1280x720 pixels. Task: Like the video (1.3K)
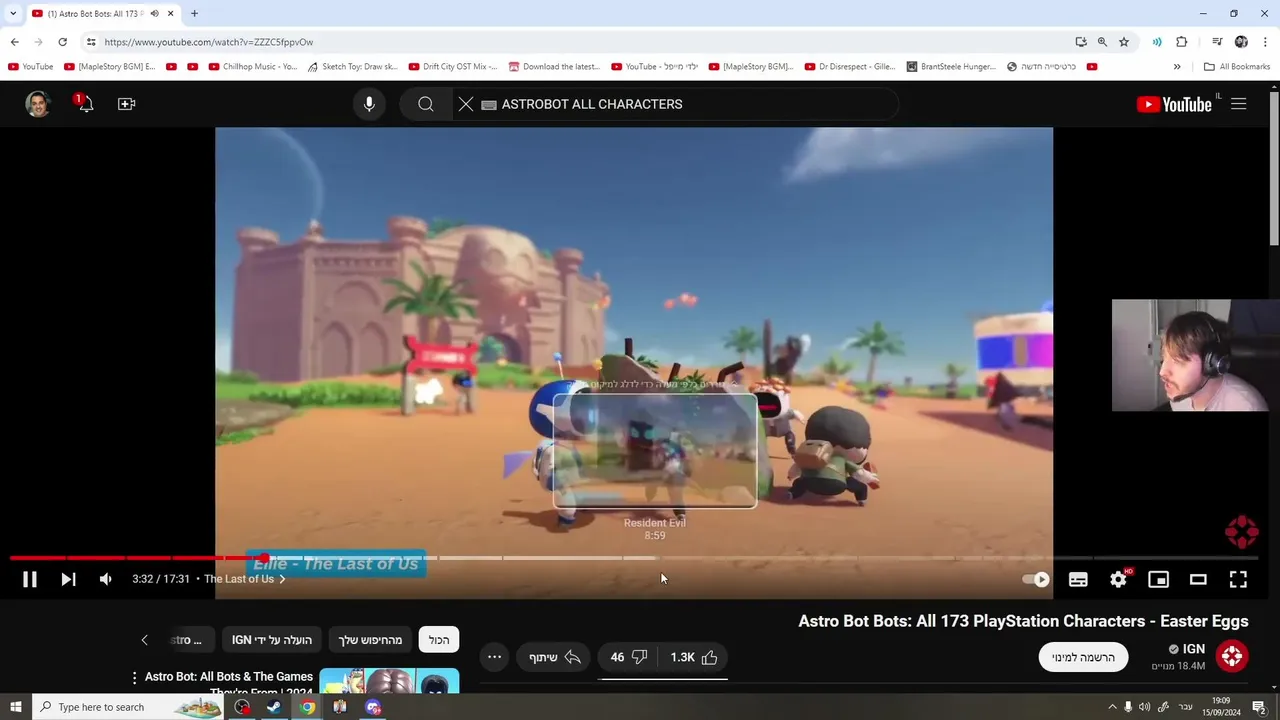[x=694, y=657]
